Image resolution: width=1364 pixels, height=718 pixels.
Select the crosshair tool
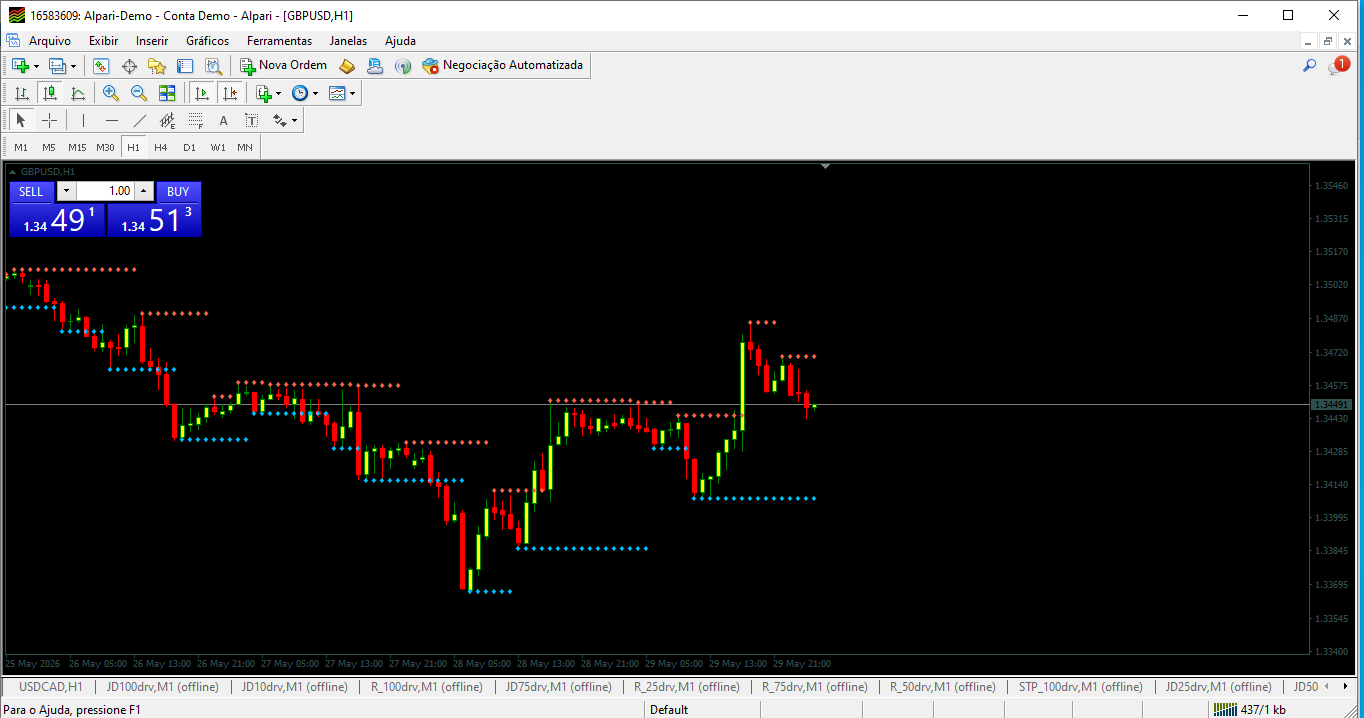(49, 121)
